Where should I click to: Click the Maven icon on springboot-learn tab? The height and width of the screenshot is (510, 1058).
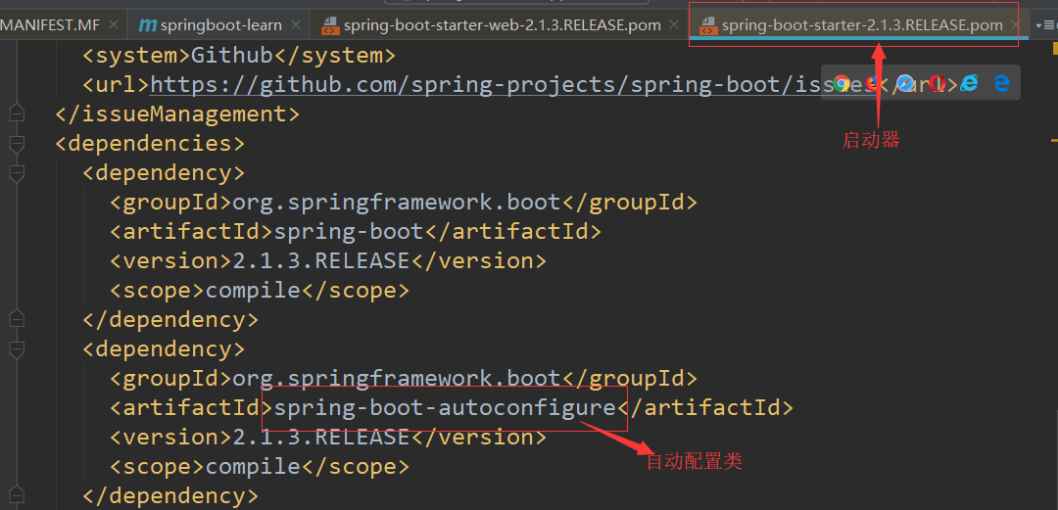(x=146, y=26)
